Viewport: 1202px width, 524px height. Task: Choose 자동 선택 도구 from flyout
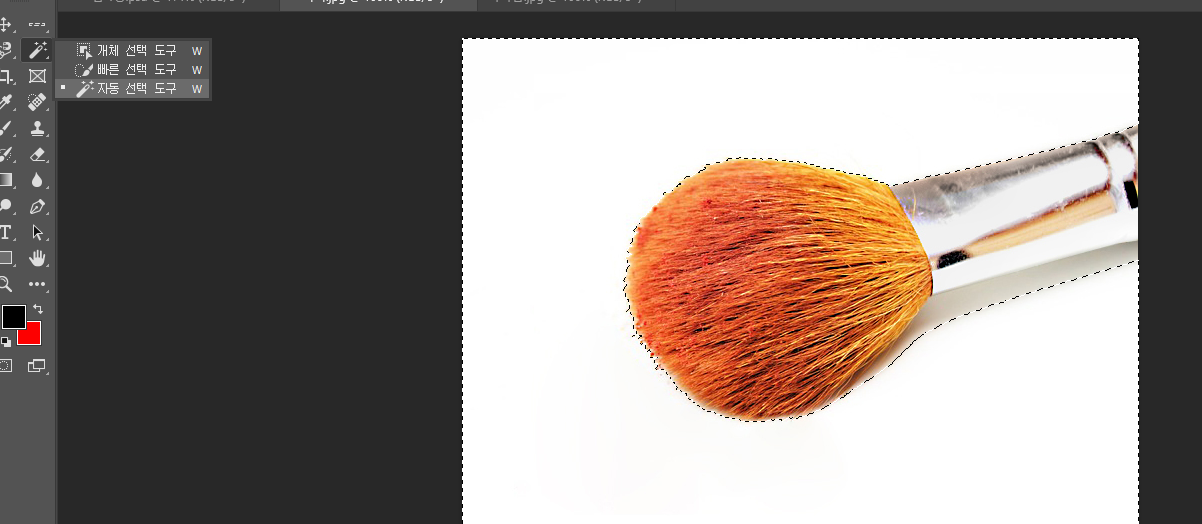coord(133,89)
